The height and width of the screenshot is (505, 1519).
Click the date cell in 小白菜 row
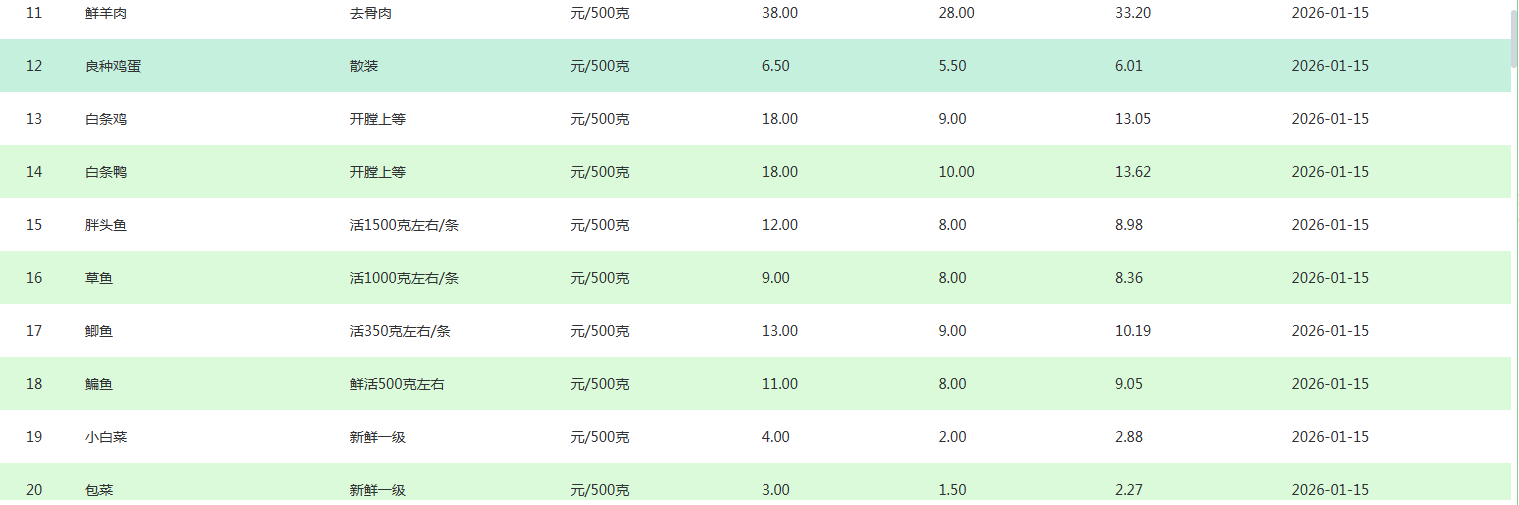pos(1330,437)
